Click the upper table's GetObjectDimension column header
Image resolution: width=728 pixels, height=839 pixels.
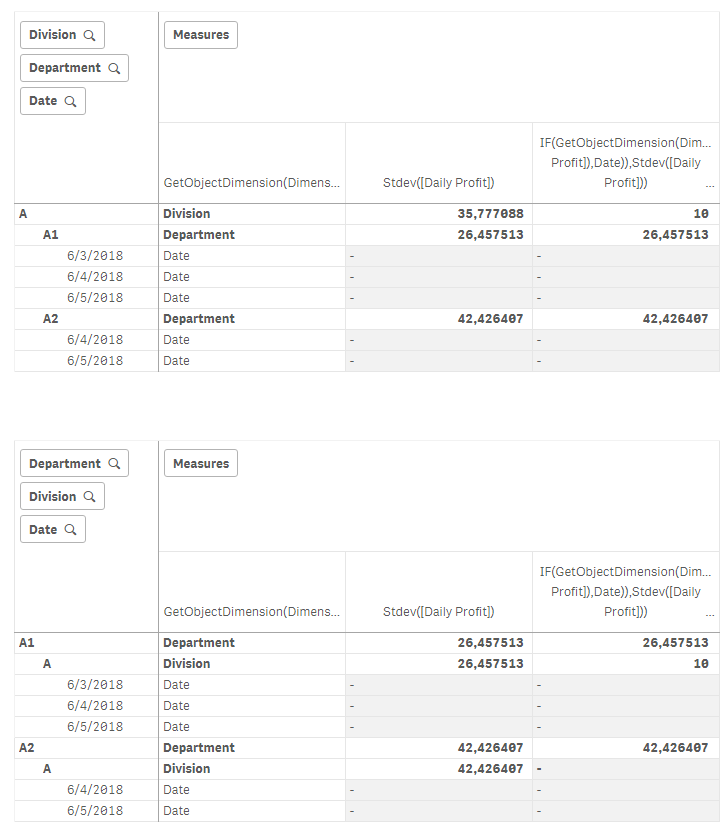pyautogui.click(x=251, y=183)
